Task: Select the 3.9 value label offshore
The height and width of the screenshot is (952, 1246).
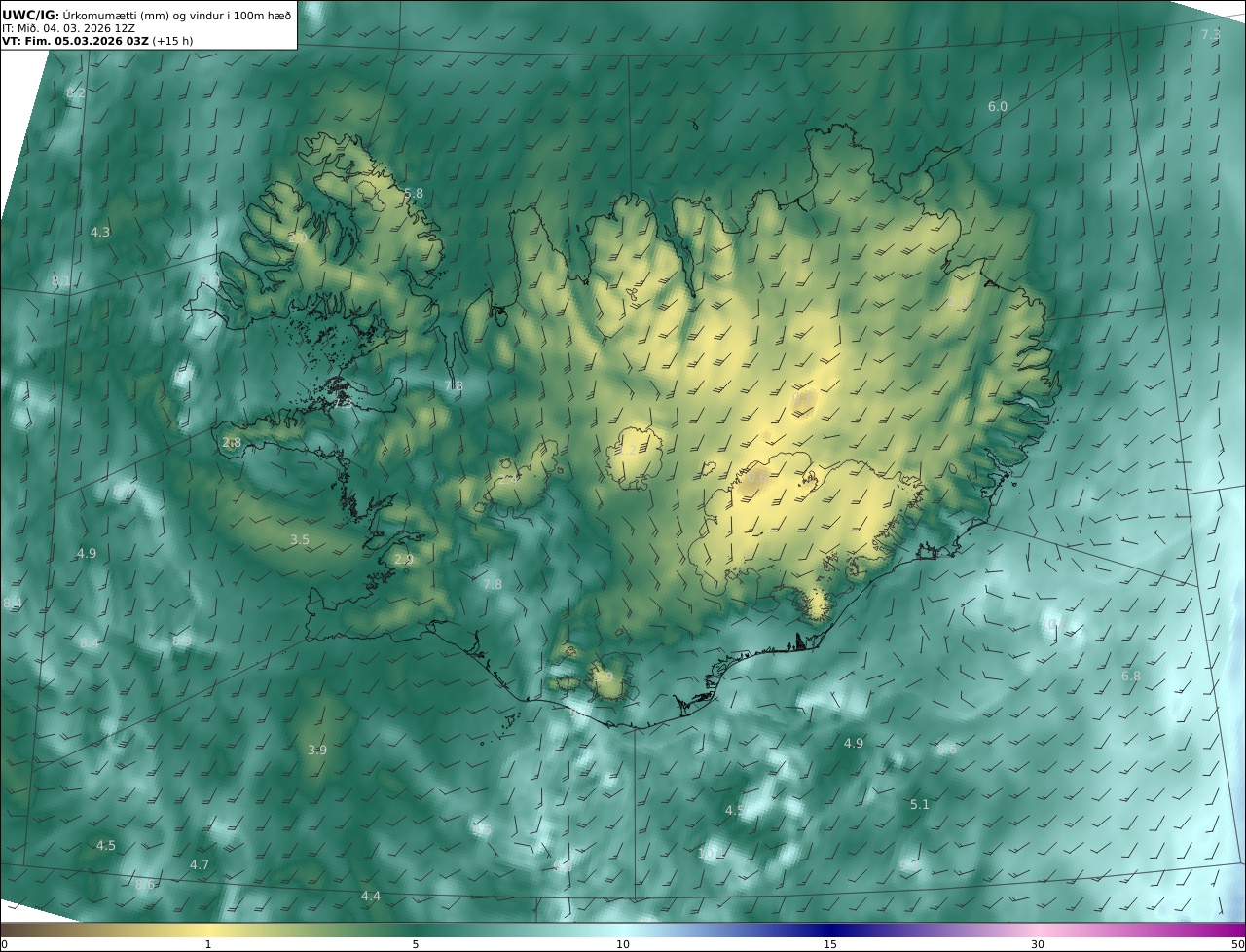Action: [317, 750]
